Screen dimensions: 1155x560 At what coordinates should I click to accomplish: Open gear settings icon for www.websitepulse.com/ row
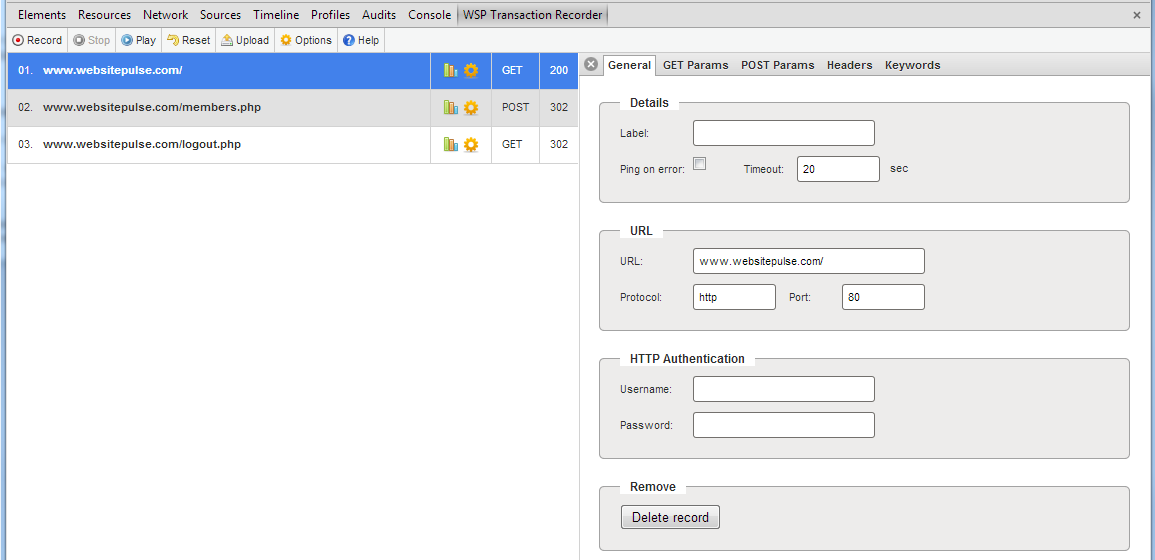(471, 71)
